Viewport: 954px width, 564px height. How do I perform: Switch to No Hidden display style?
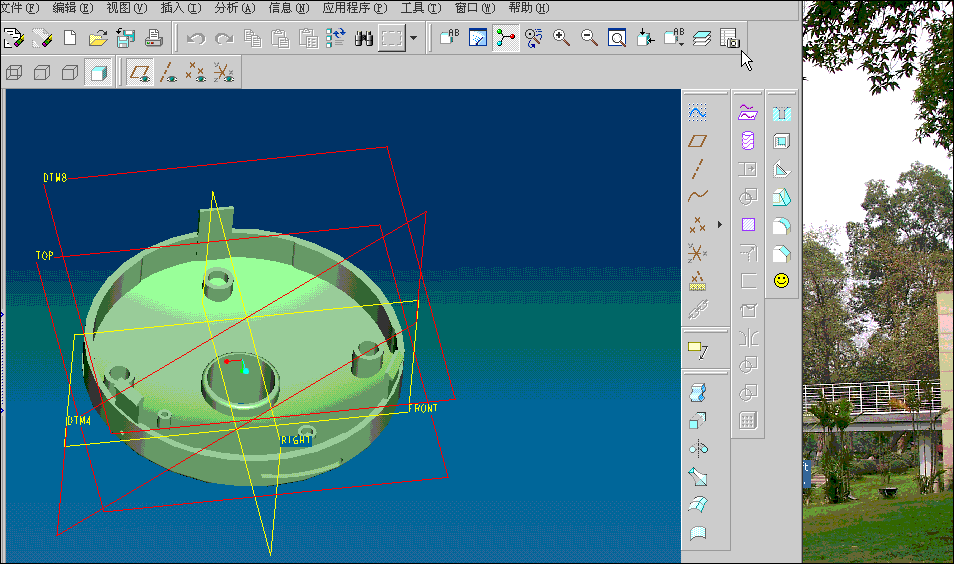coord(70,73)
